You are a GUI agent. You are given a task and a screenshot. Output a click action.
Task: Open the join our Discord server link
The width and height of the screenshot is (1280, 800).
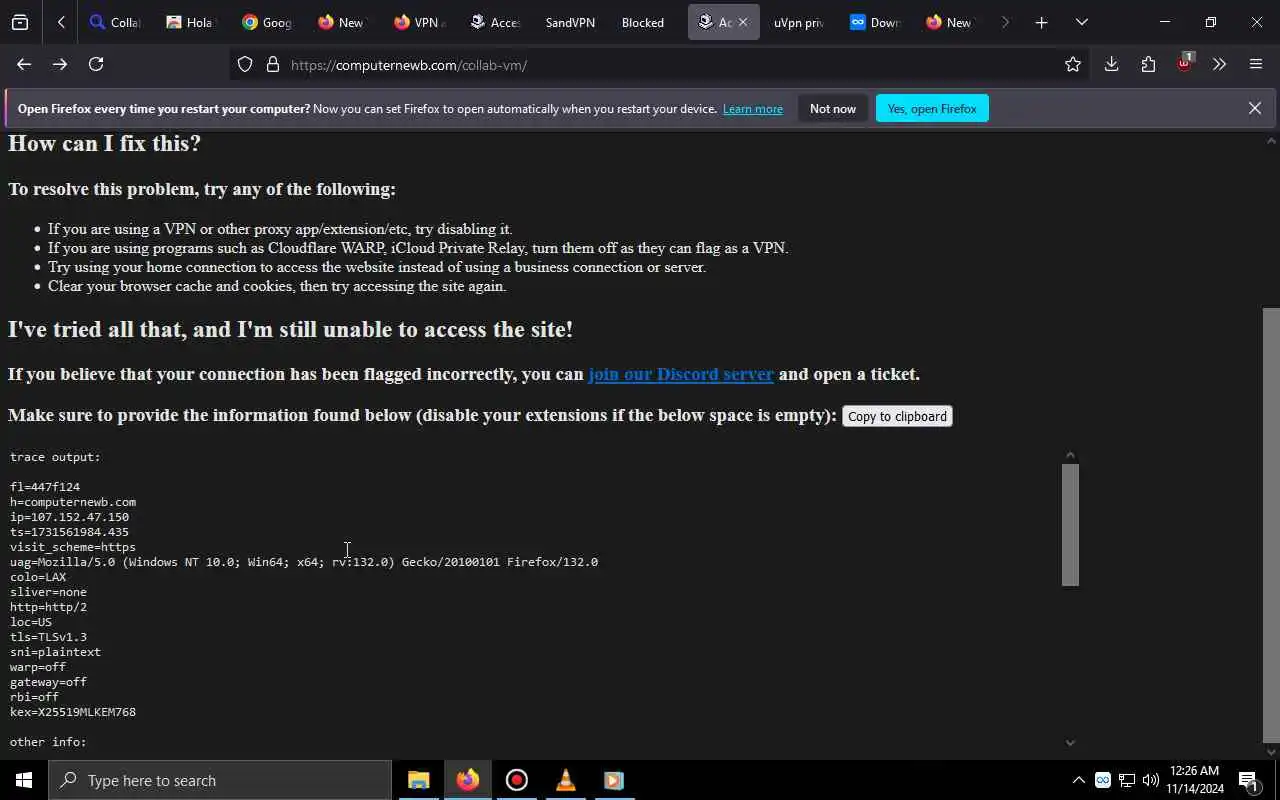681,374
